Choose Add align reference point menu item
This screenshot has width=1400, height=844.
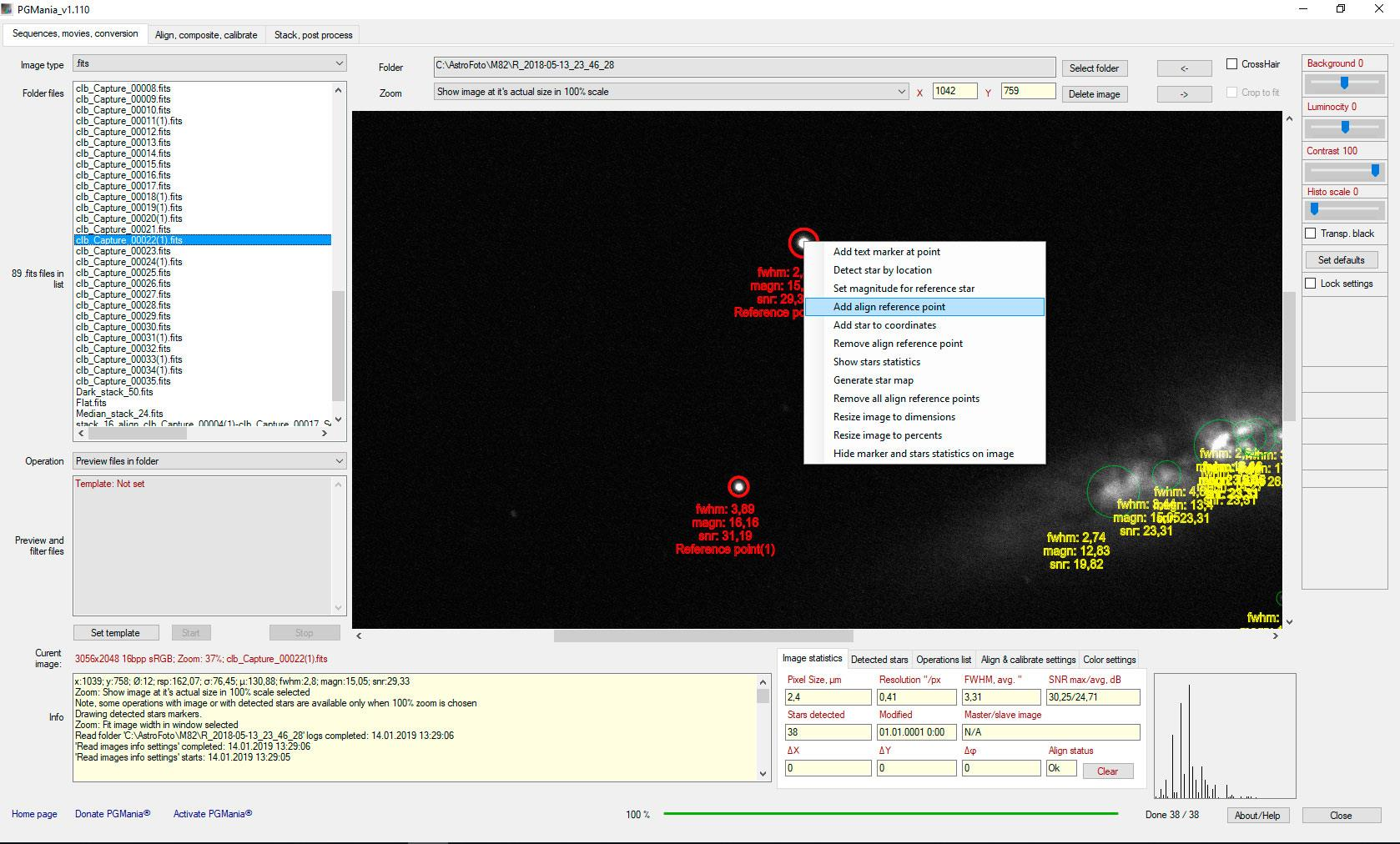click(x=889, y=307)
